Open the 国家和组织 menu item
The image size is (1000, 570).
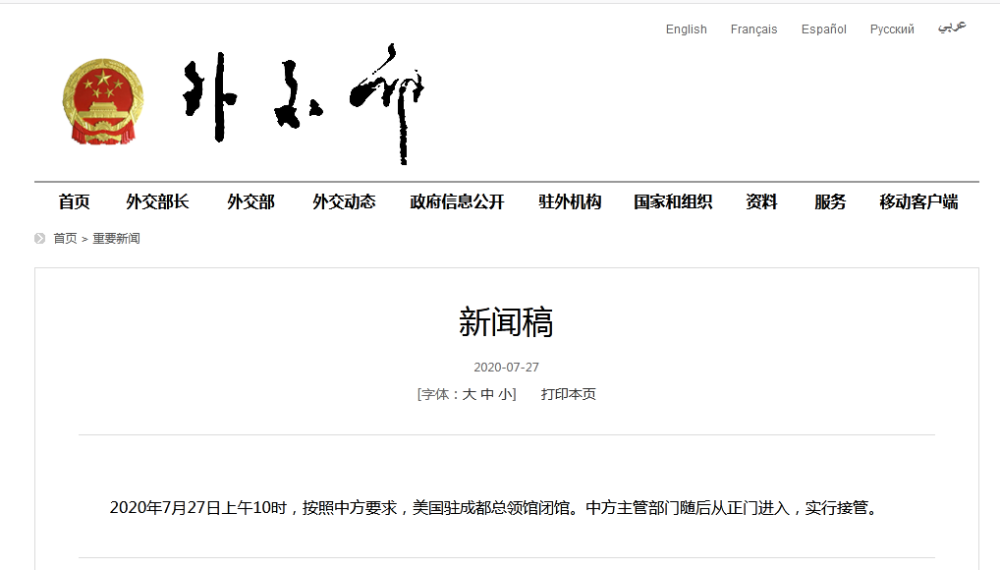click(x=673, y=202)
